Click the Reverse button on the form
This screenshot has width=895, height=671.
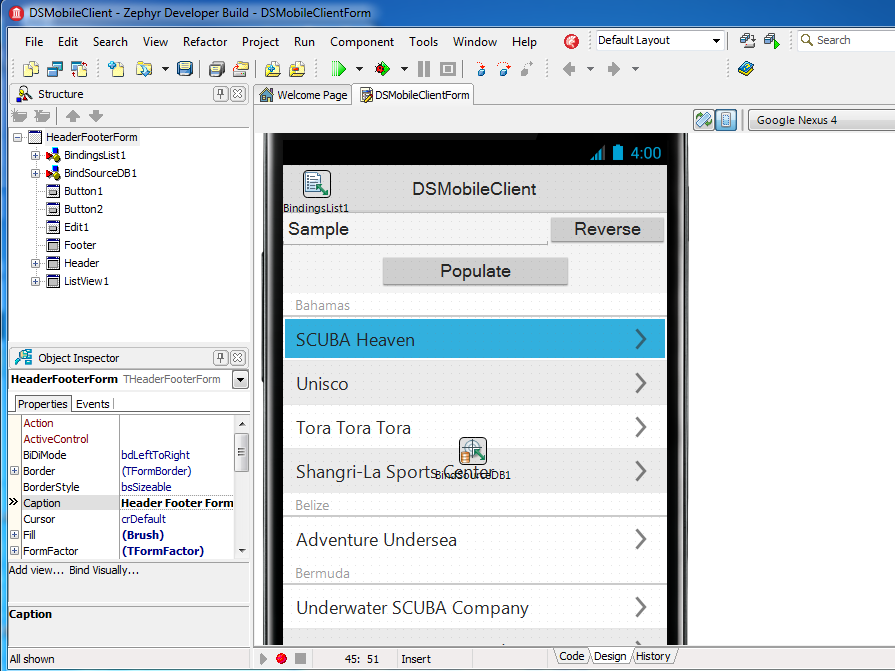(607, 229)
